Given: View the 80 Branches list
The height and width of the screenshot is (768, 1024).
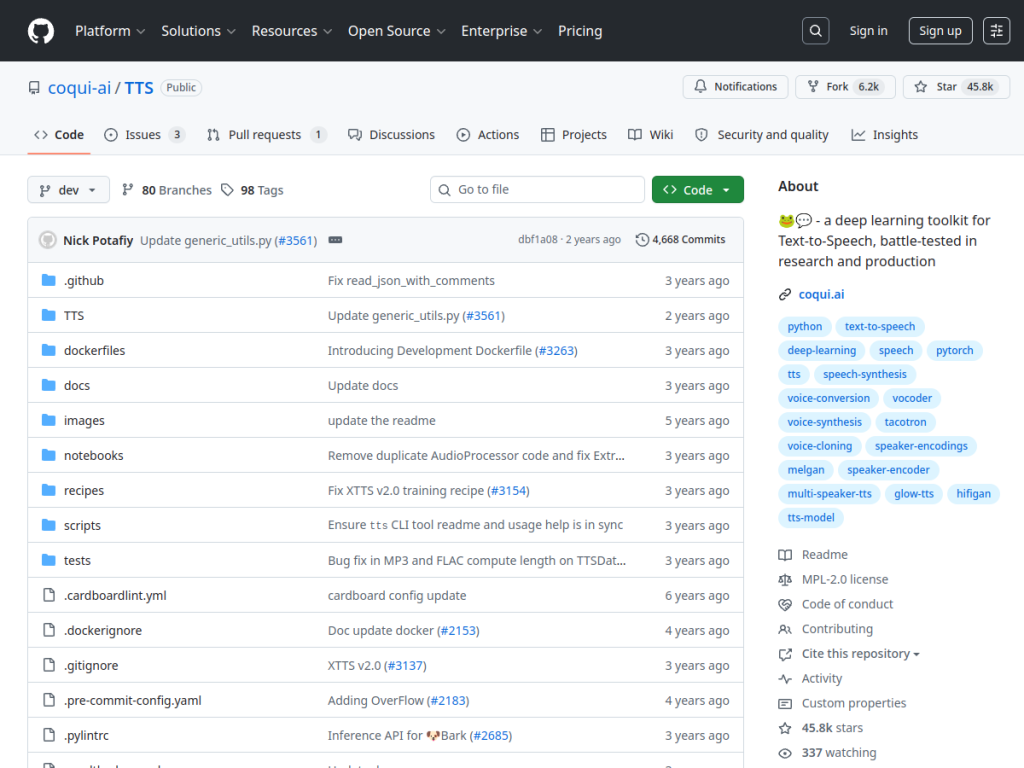Looking at the screenshot, I should [x=167, y=190].
